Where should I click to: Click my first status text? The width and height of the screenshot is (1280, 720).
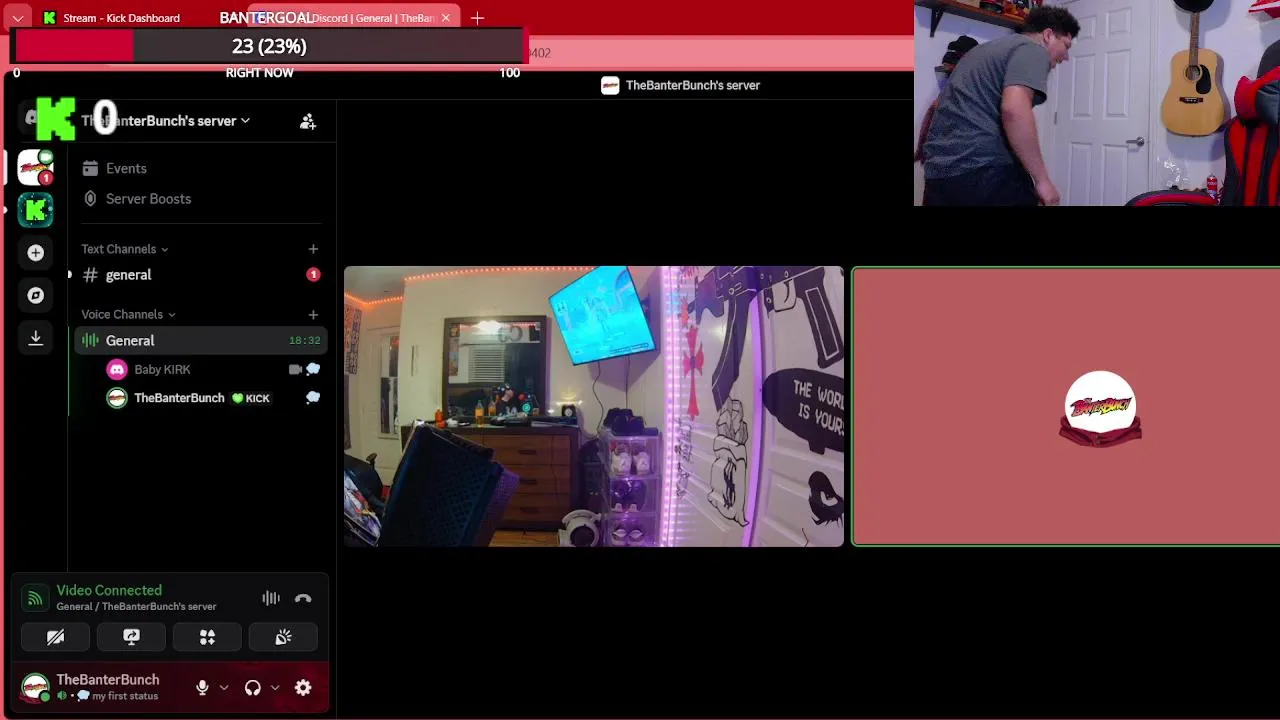[125, 696]
